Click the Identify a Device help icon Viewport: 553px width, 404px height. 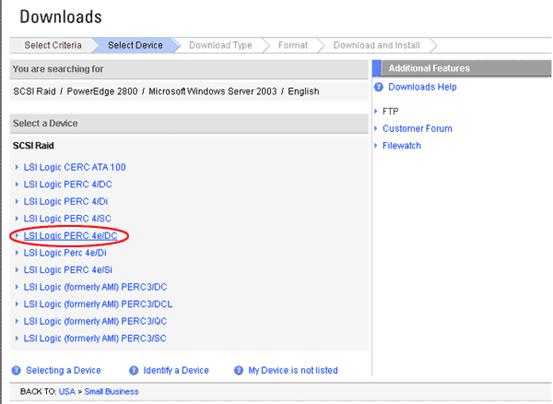point(134,371)
